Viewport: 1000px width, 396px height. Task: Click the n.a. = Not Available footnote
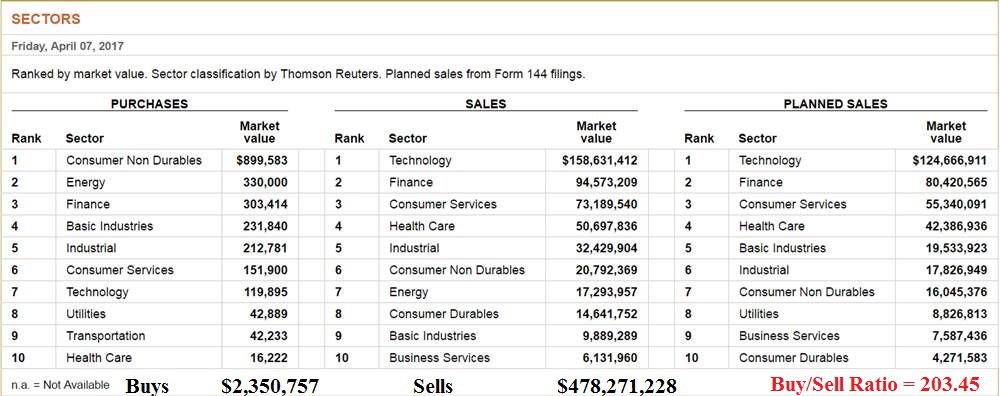coord(61,385)
